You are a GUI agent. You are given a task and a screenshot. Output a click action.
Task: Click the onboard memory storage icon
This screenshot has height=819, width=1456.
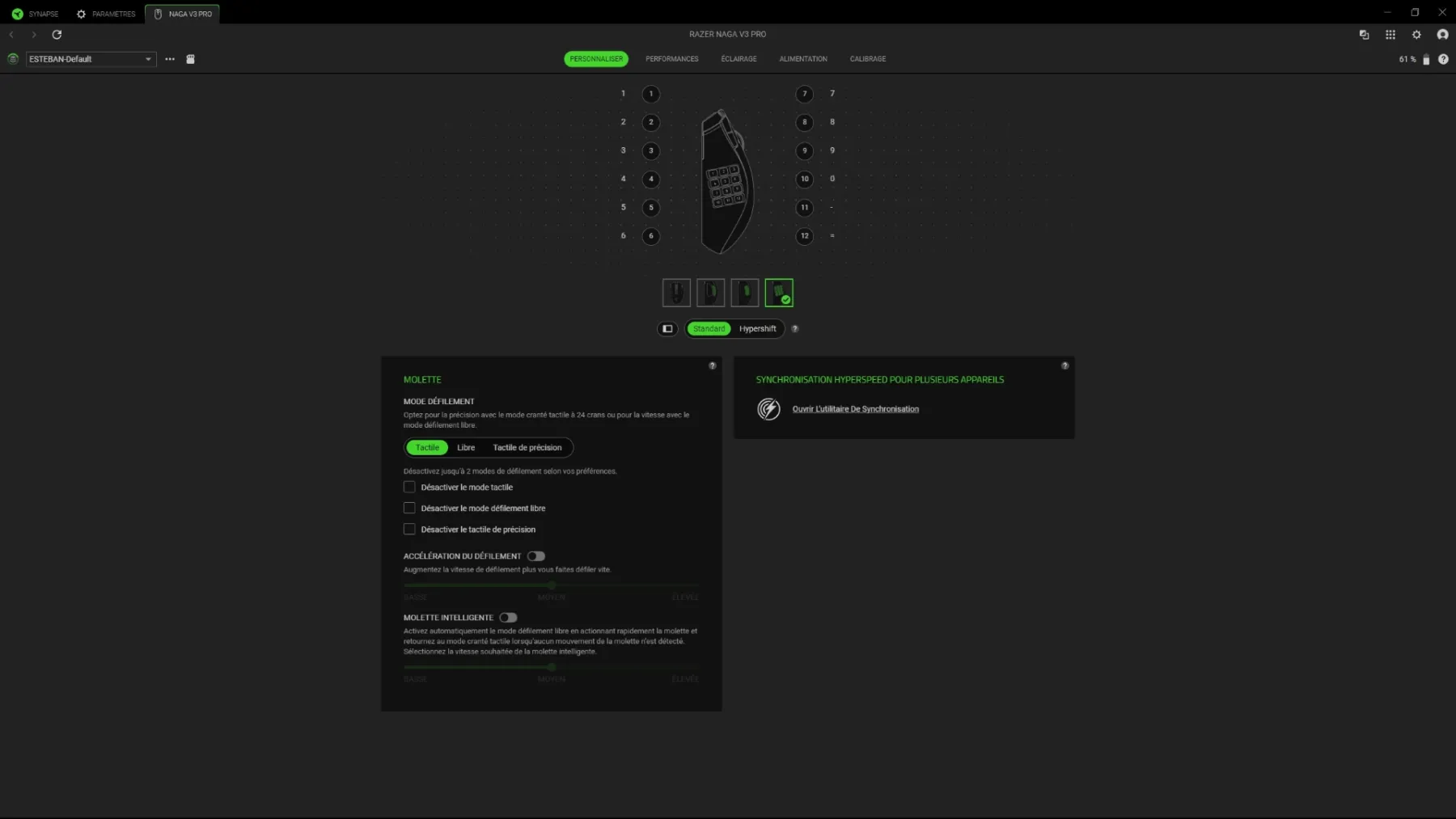click(191, 59)
